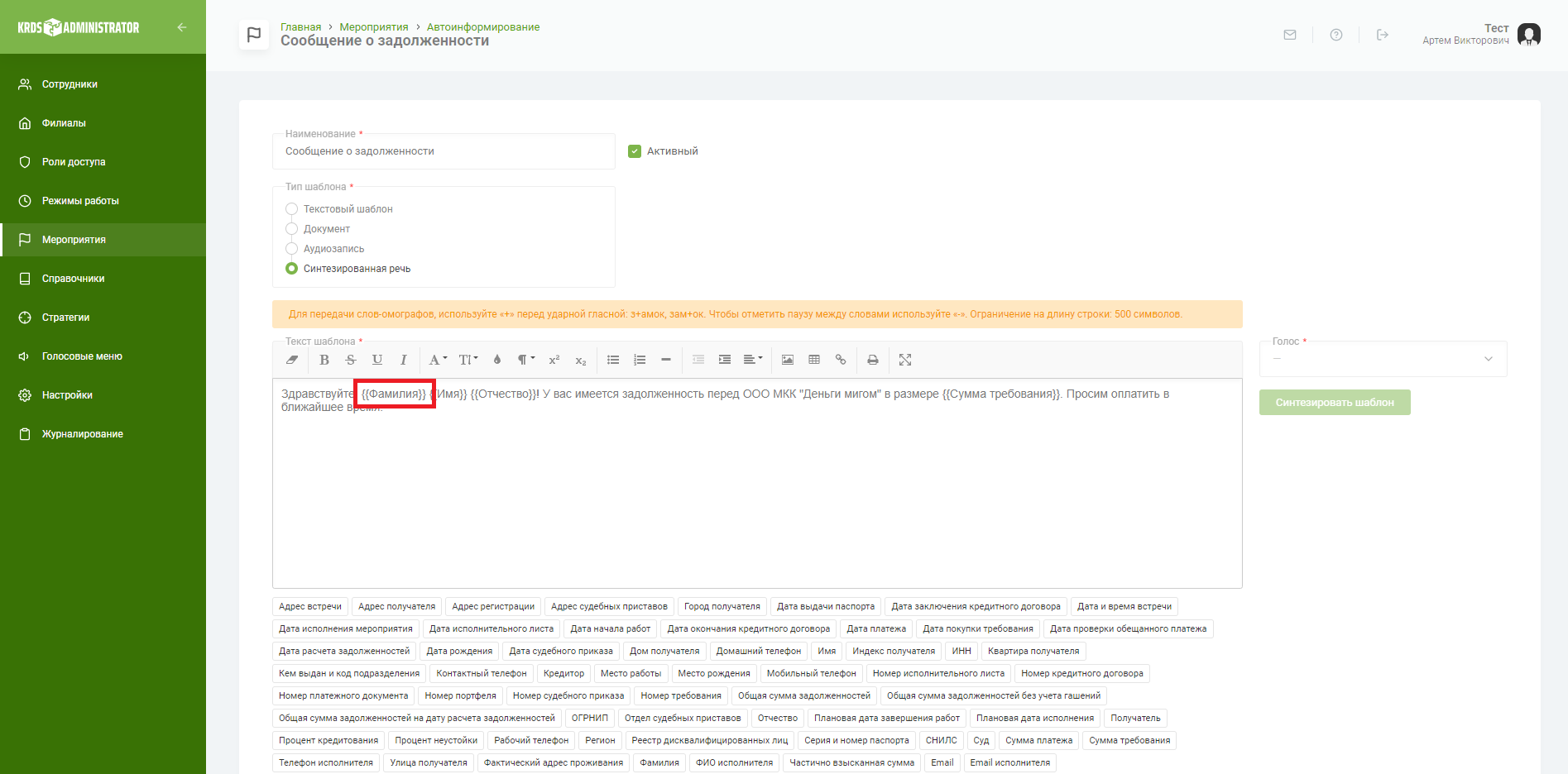The image size is (1568, 774).
Task: Insert Адрес встречи tag
Action: tap(310, 607)
